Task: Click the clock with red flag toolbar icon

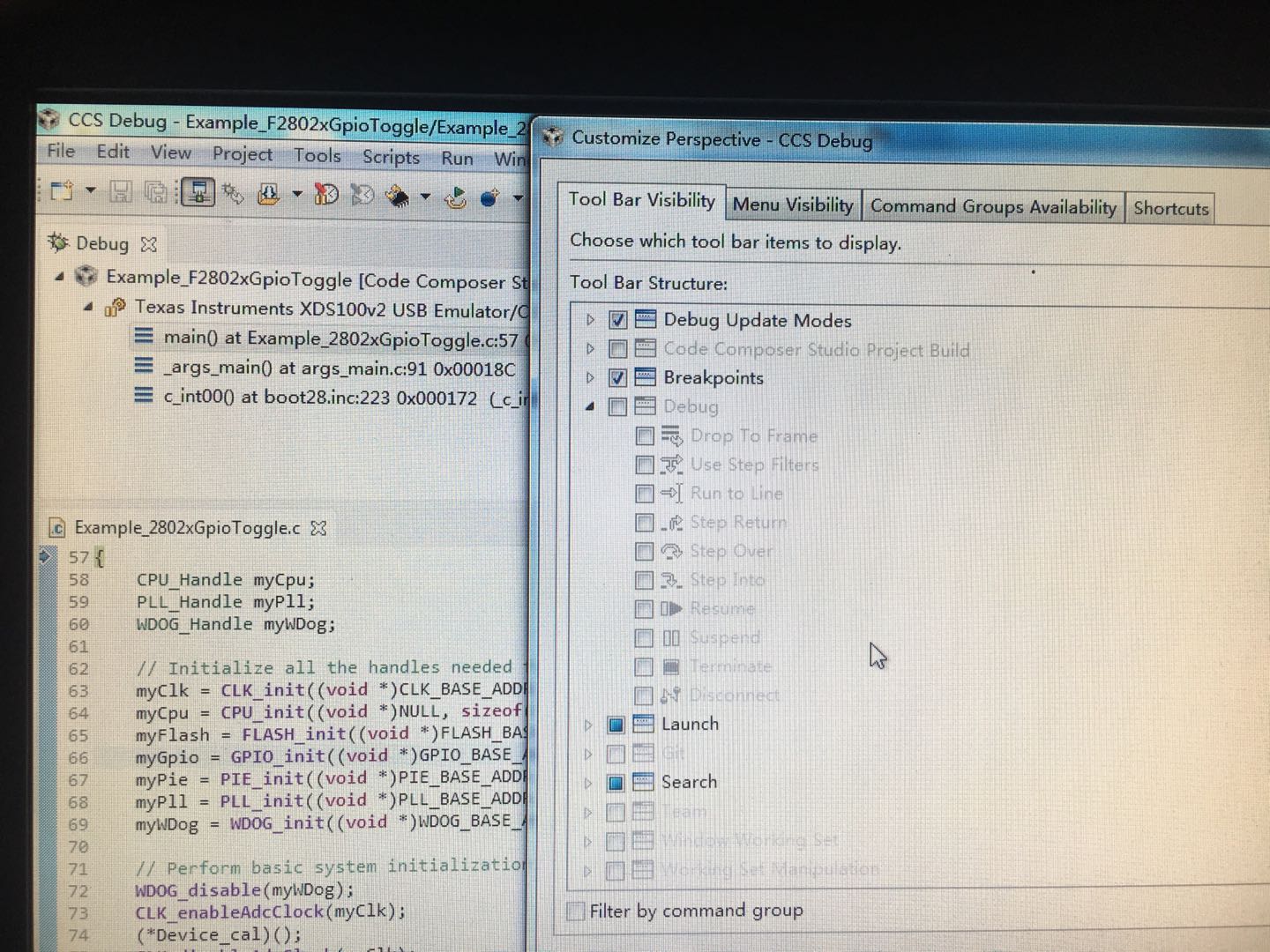Action: (x=326, y=195)
